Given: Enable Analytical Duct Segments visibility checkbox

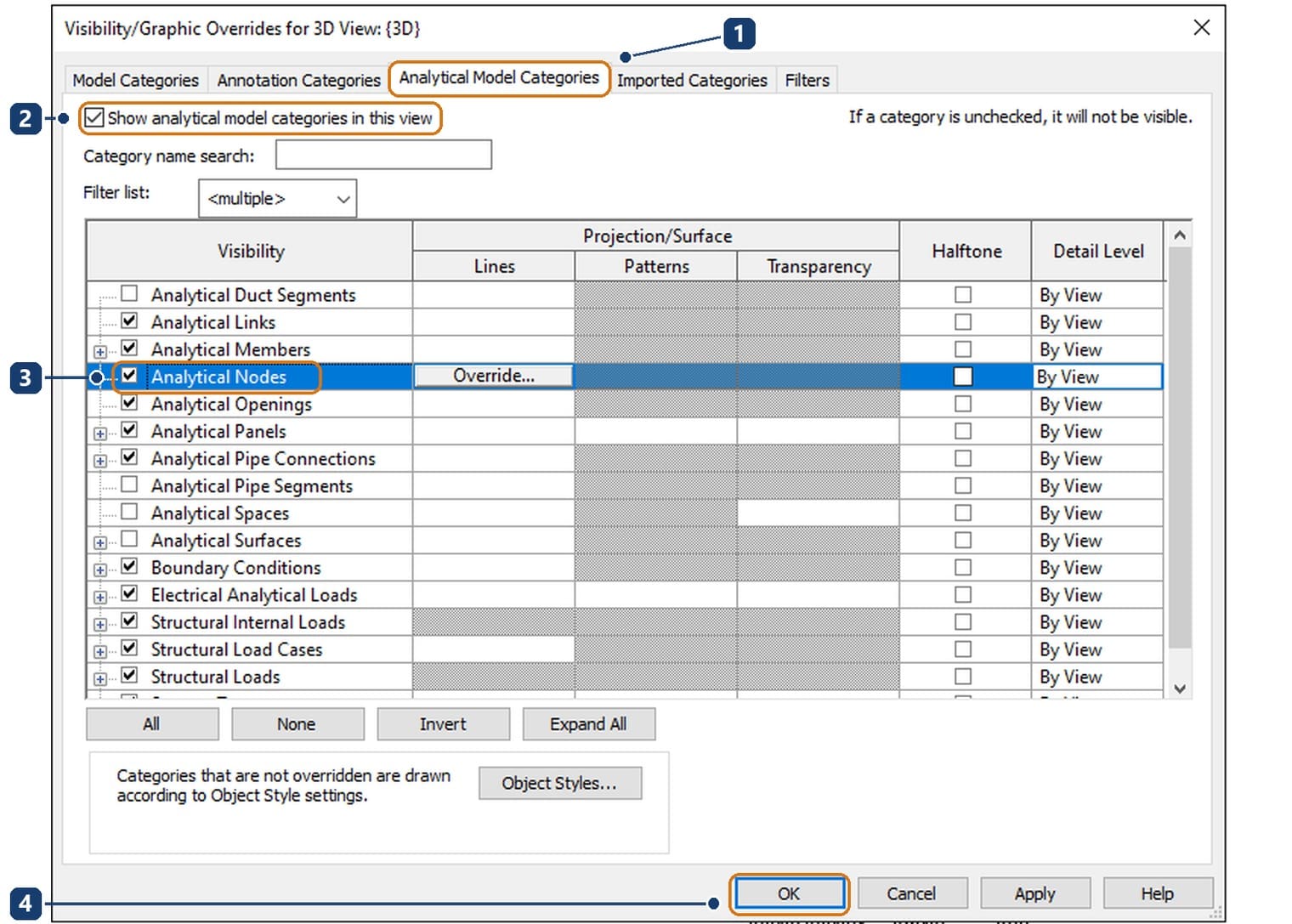Looking at the screenshot, I should click(129, 294).
